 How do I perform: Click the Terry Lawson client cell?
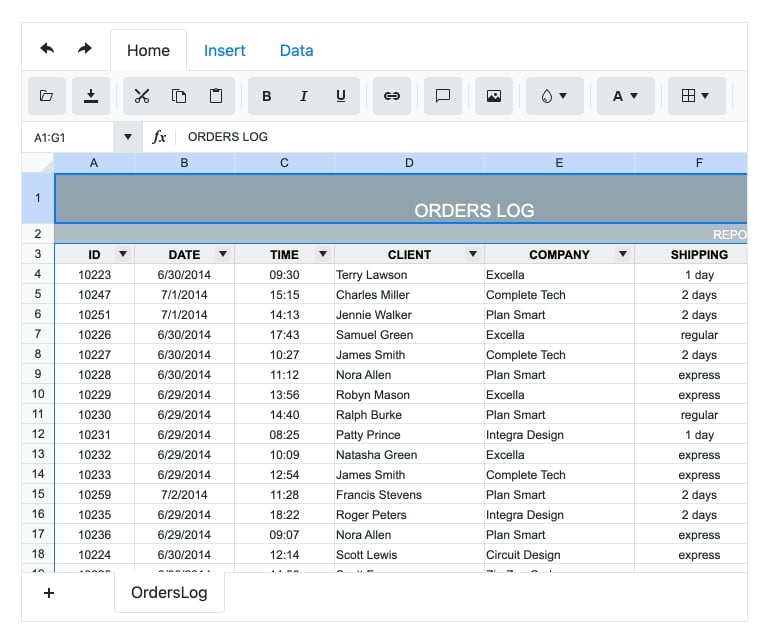[x=409, y=275]
